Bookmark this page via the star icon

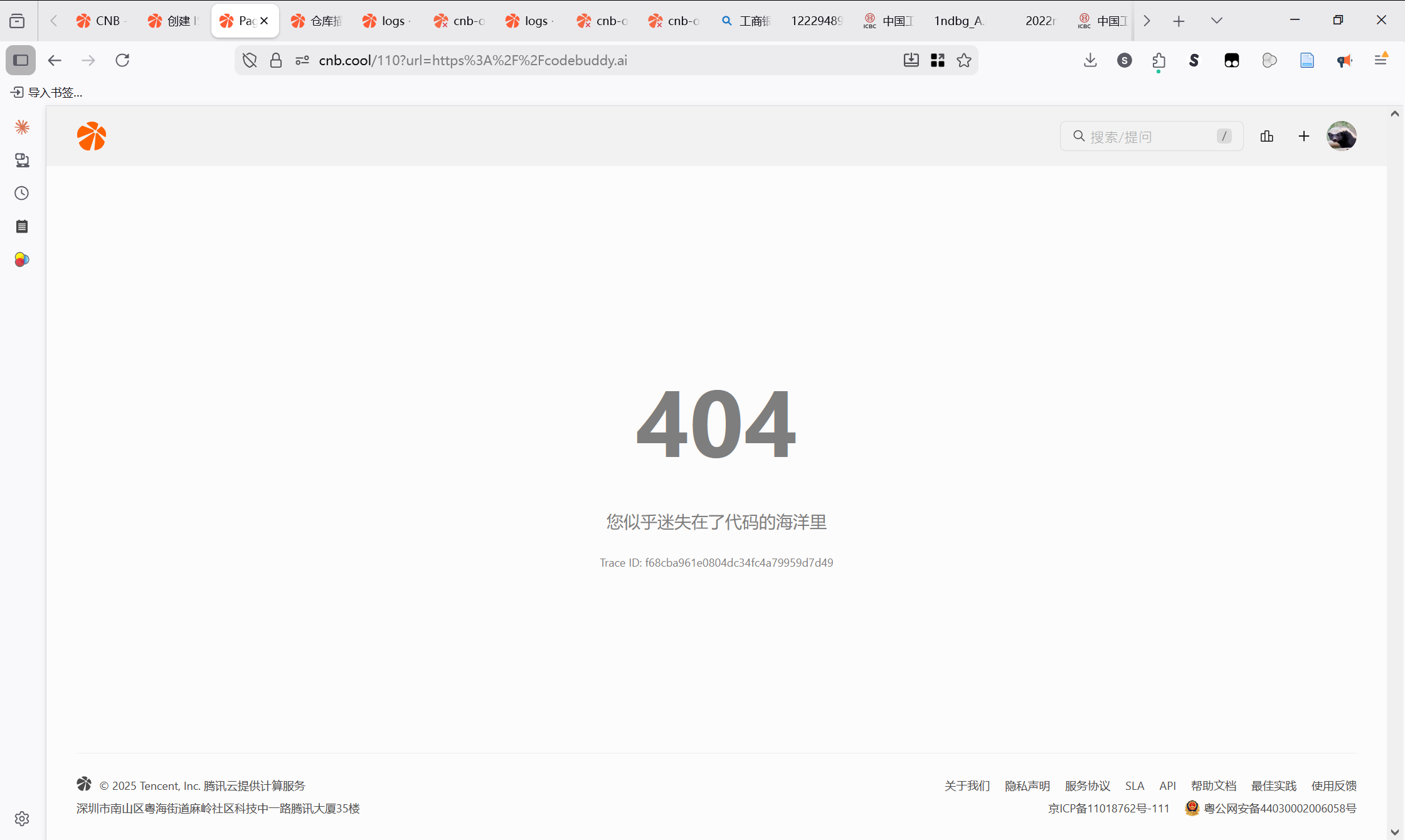965,60
